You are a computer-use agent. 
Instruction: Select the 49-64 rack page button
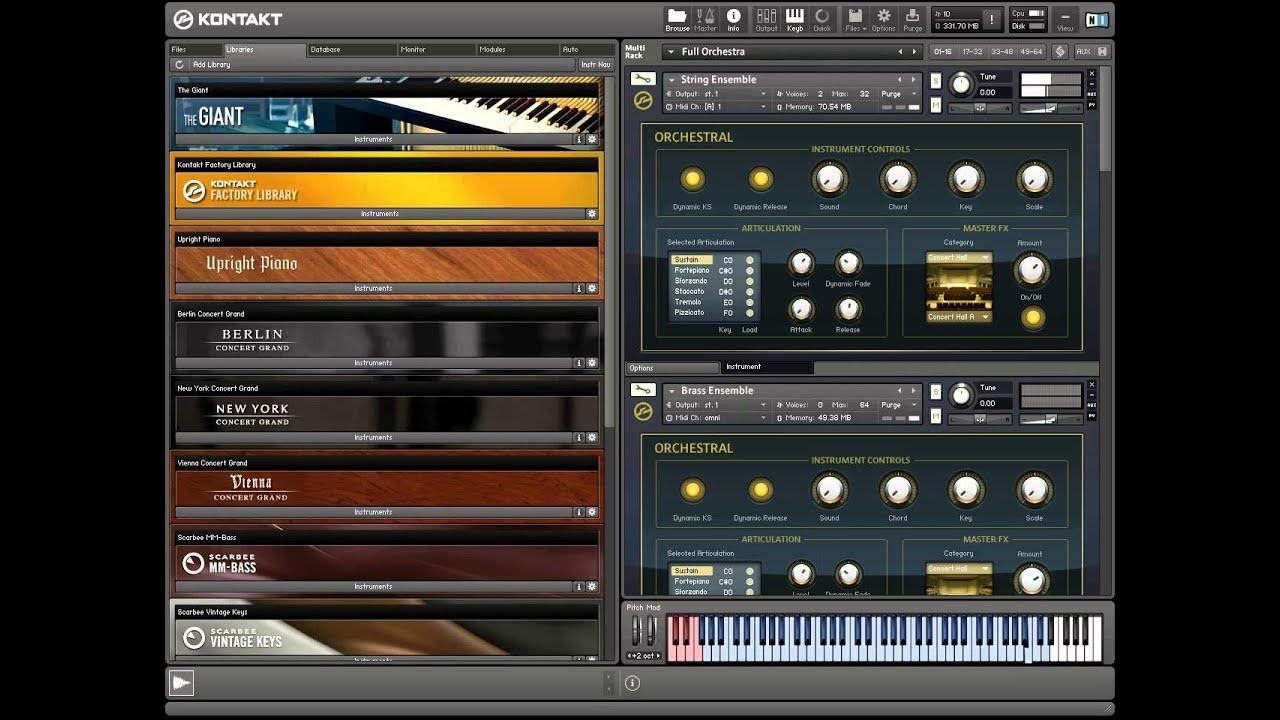coord(1031,51)
